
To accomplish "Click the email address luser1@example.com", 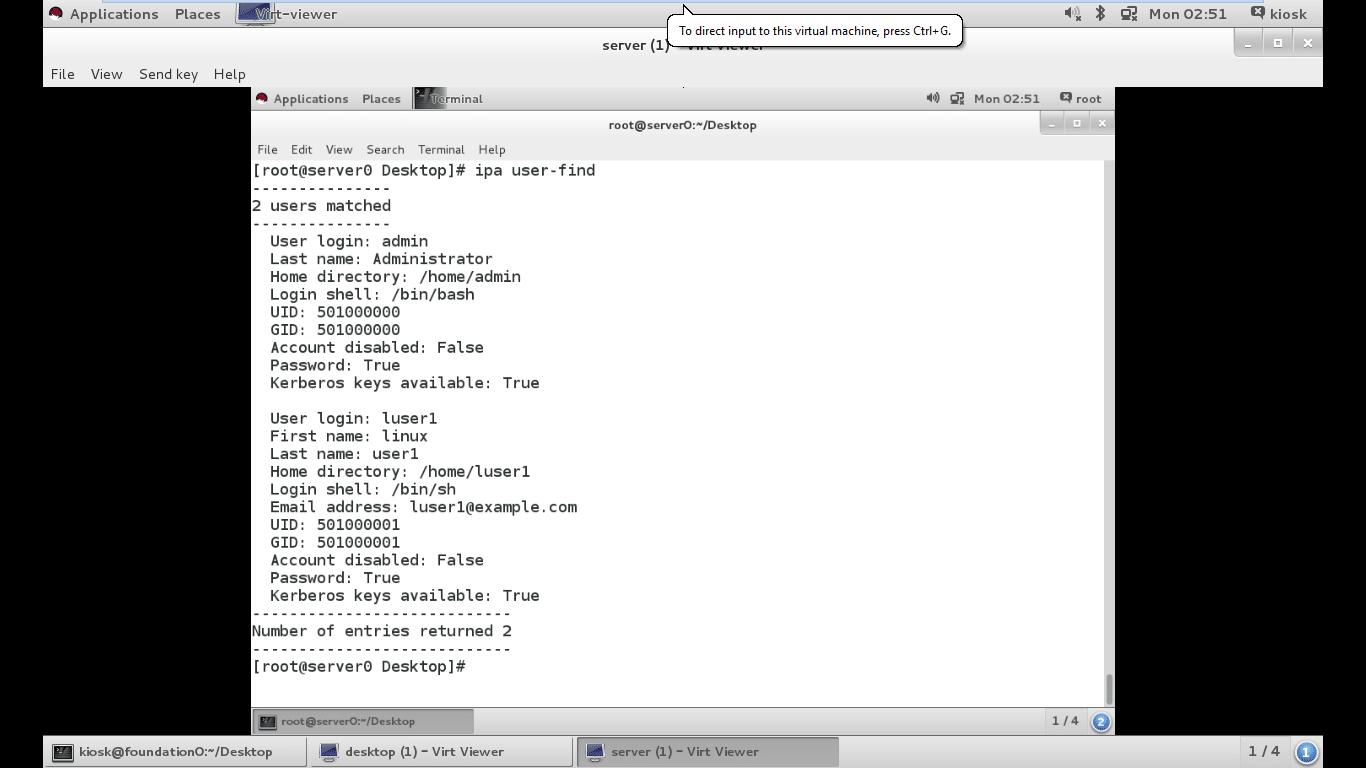I will [x=493, y=507].
